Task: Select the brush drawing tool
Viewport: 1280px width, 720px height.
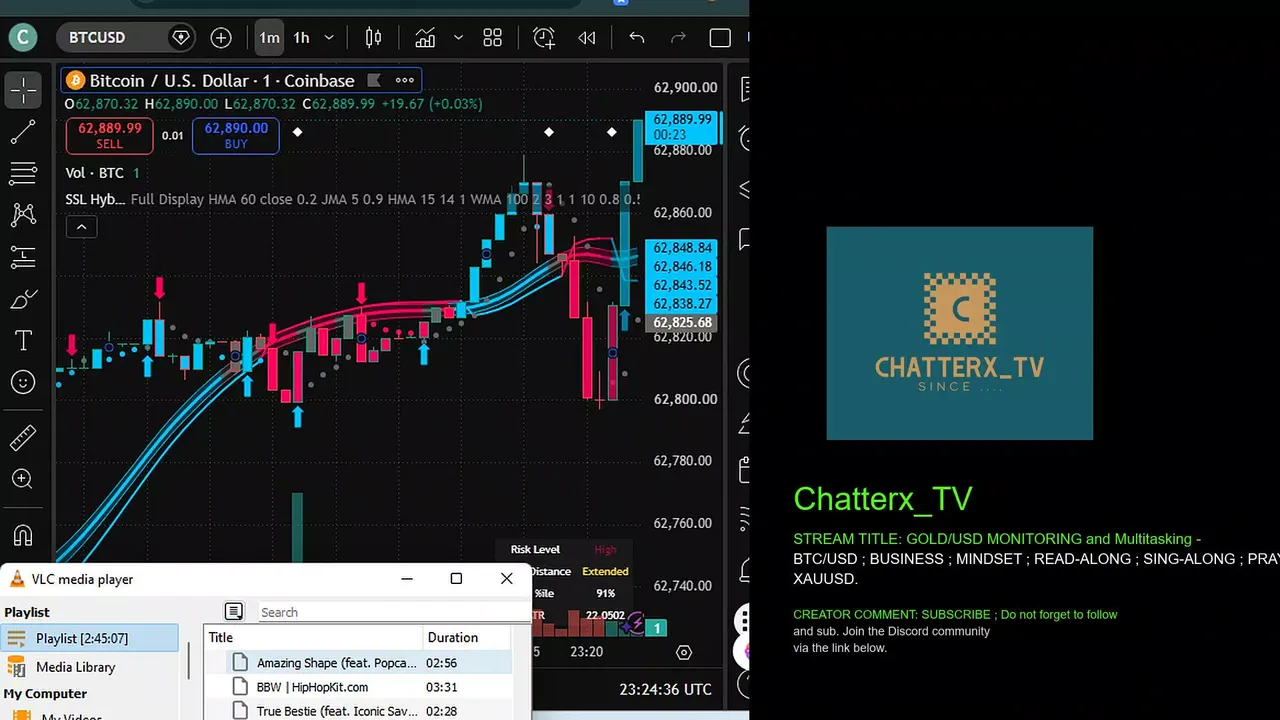Action: [x=22, y=298]
